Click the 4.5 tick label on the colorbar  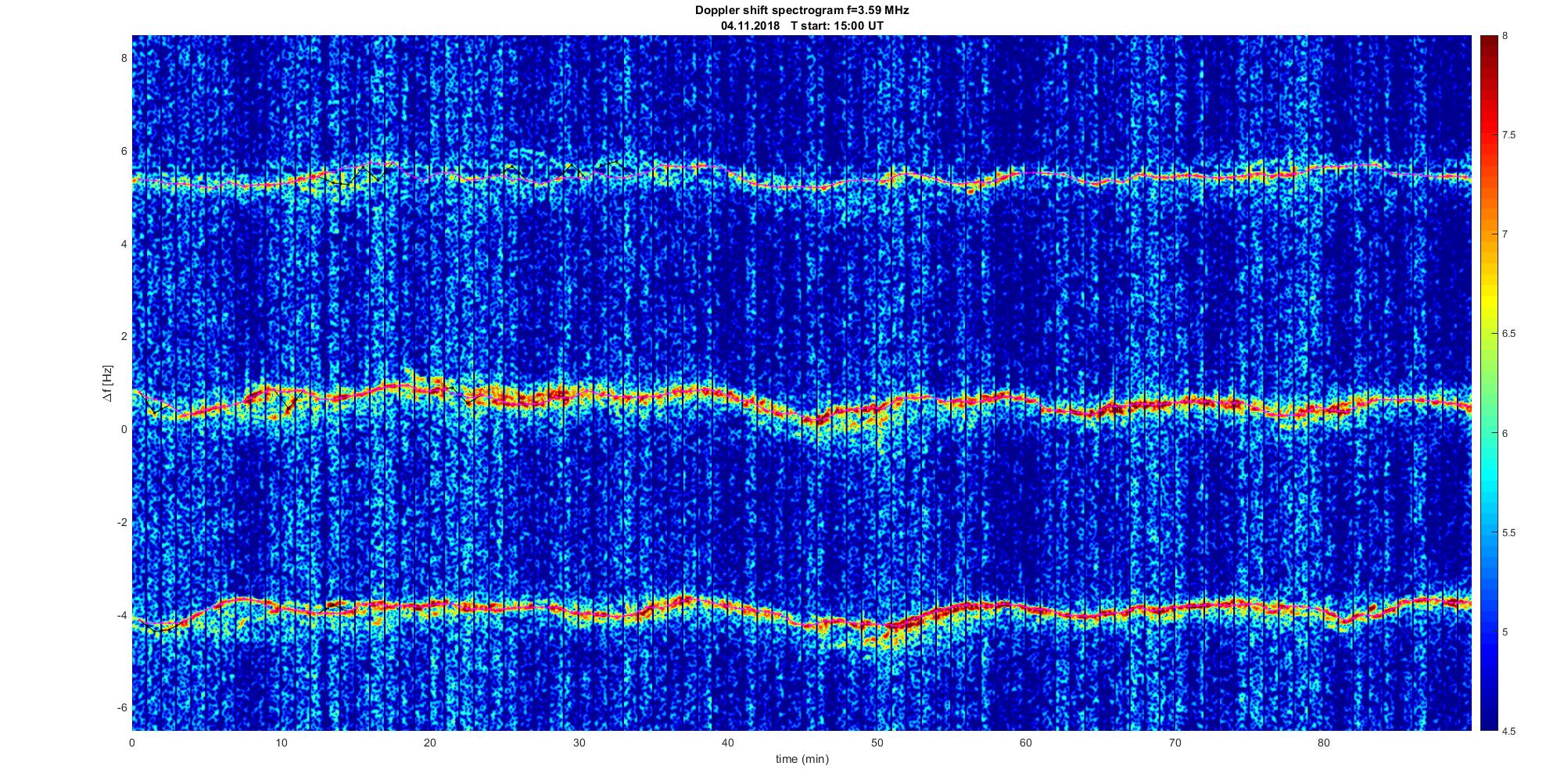[x=1508, y=731]
